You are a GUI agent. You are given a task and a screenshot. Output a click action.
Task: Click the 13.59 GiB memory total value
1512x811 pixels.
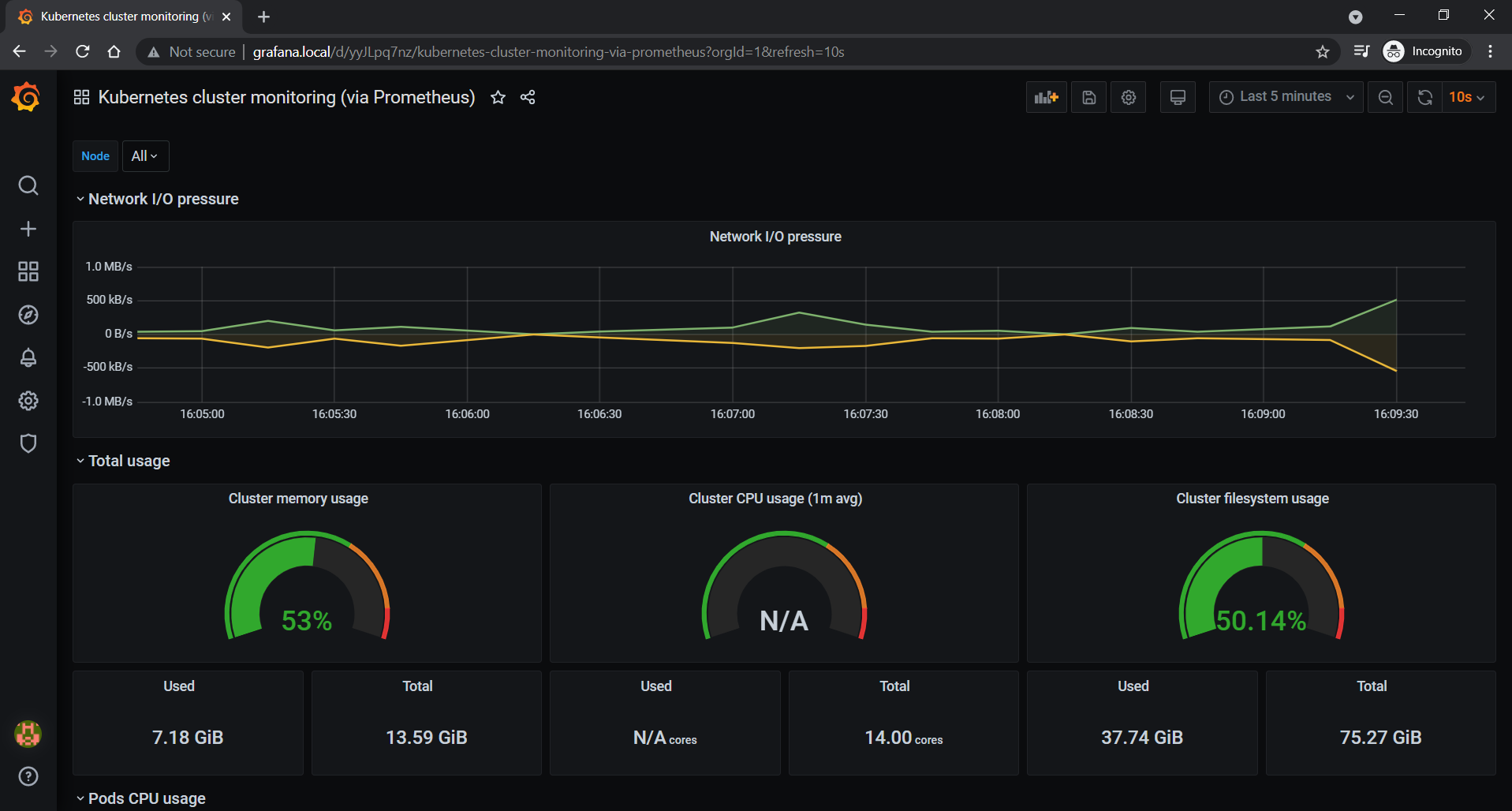coord(427,738)
